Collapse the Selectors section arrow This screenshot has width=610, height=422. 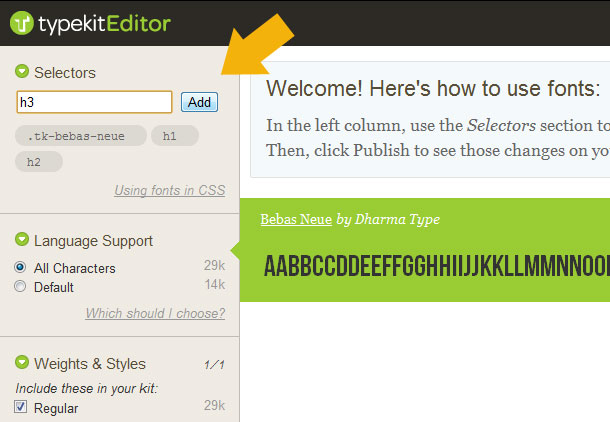click(x=22, y=71)
